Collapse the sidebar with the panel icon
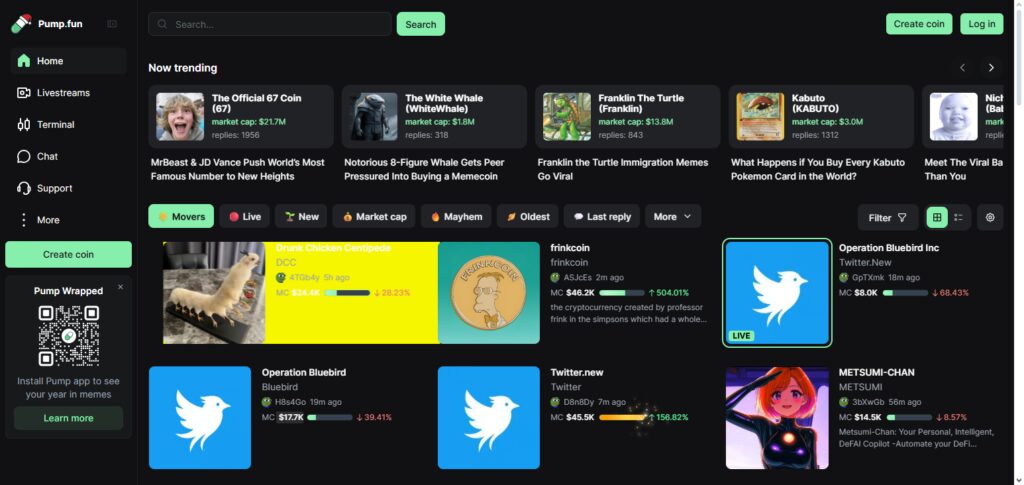The height and width of the screenshot is (485, 1024). pyautogui.click(x=112, y=24)
